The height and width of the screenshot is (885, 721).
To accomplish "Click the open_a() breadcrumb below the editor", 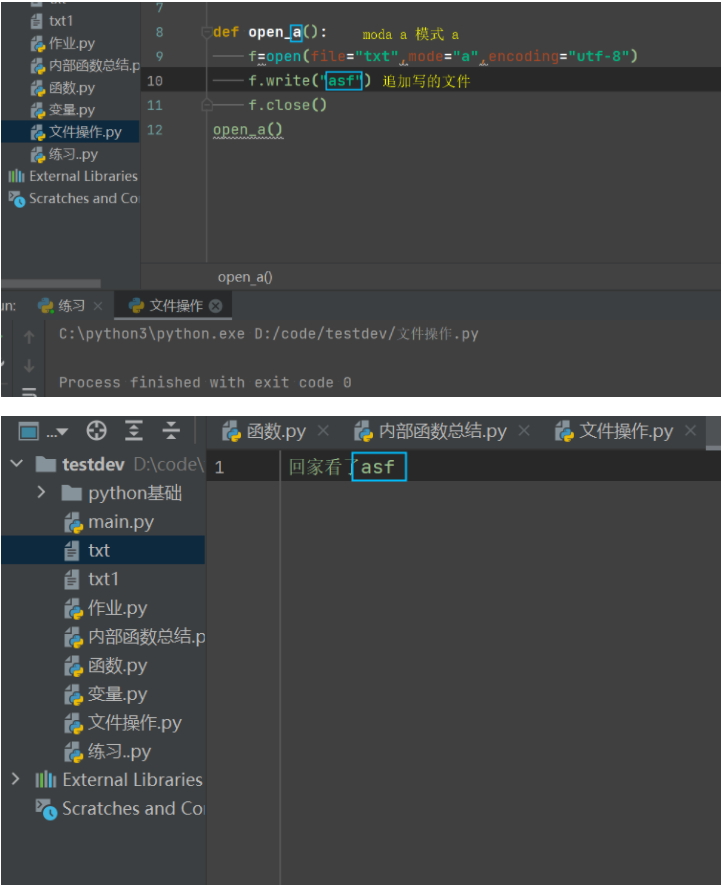I will pos(245,277).
